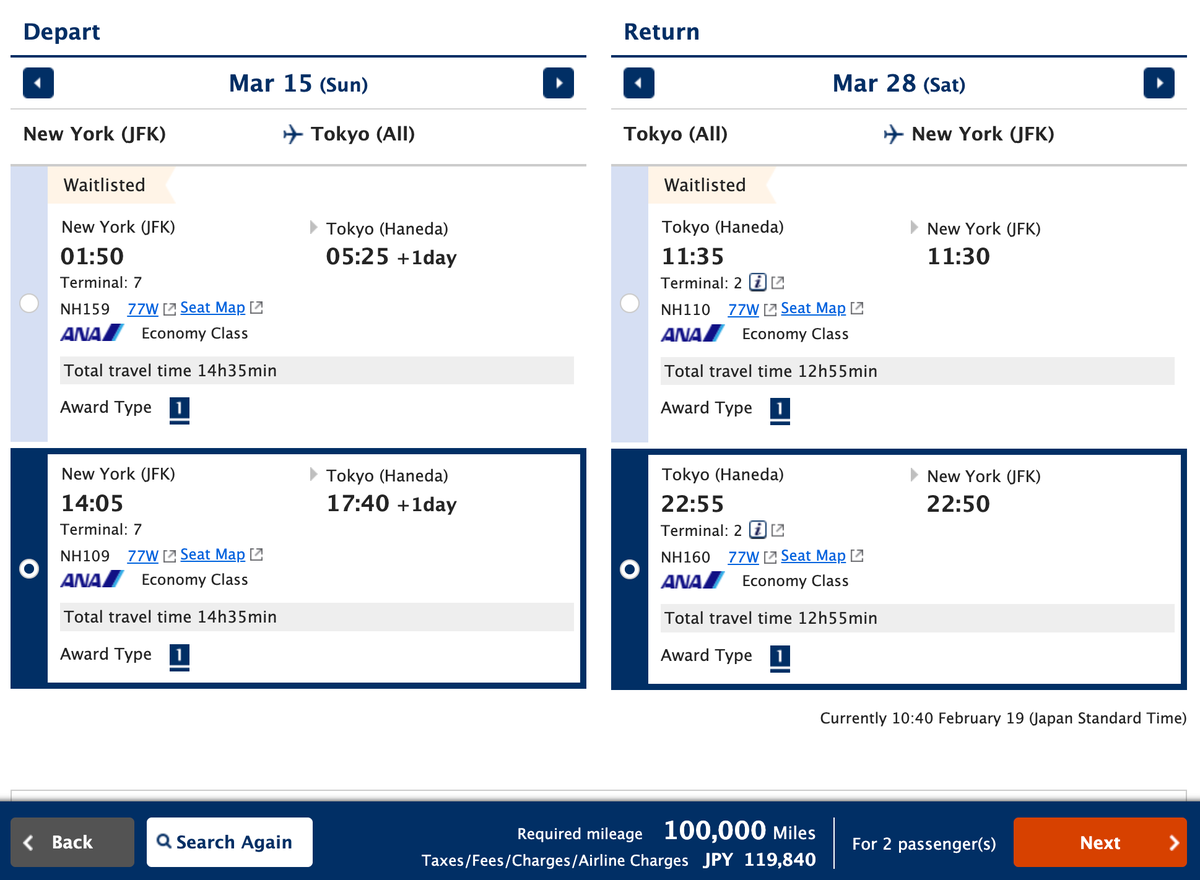Advance the departure date past Mar 15
1200x880 pixels.
pos(558,83)
